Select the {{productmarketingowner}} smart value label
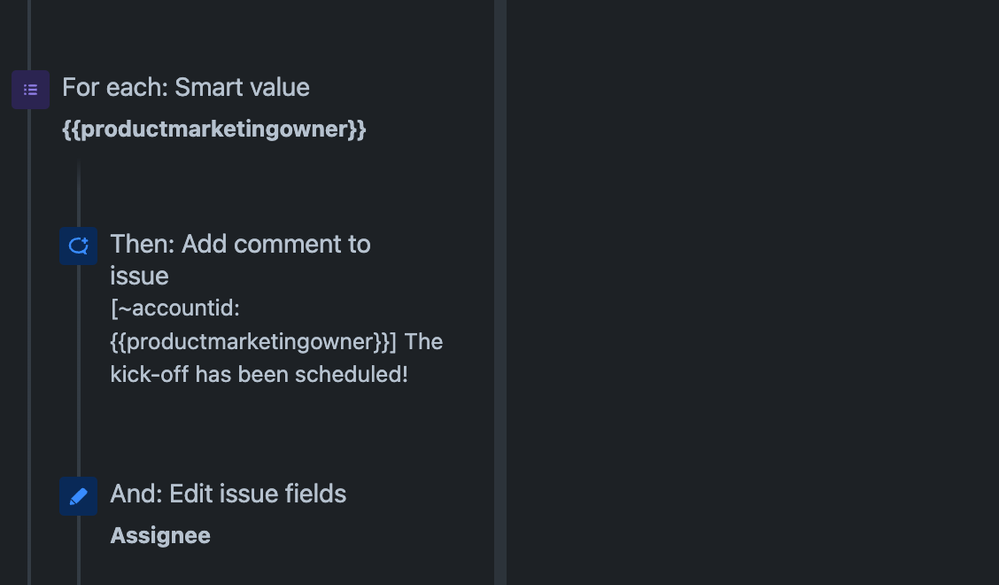Viewport: 999px width, 585px height. click(214, 129)
